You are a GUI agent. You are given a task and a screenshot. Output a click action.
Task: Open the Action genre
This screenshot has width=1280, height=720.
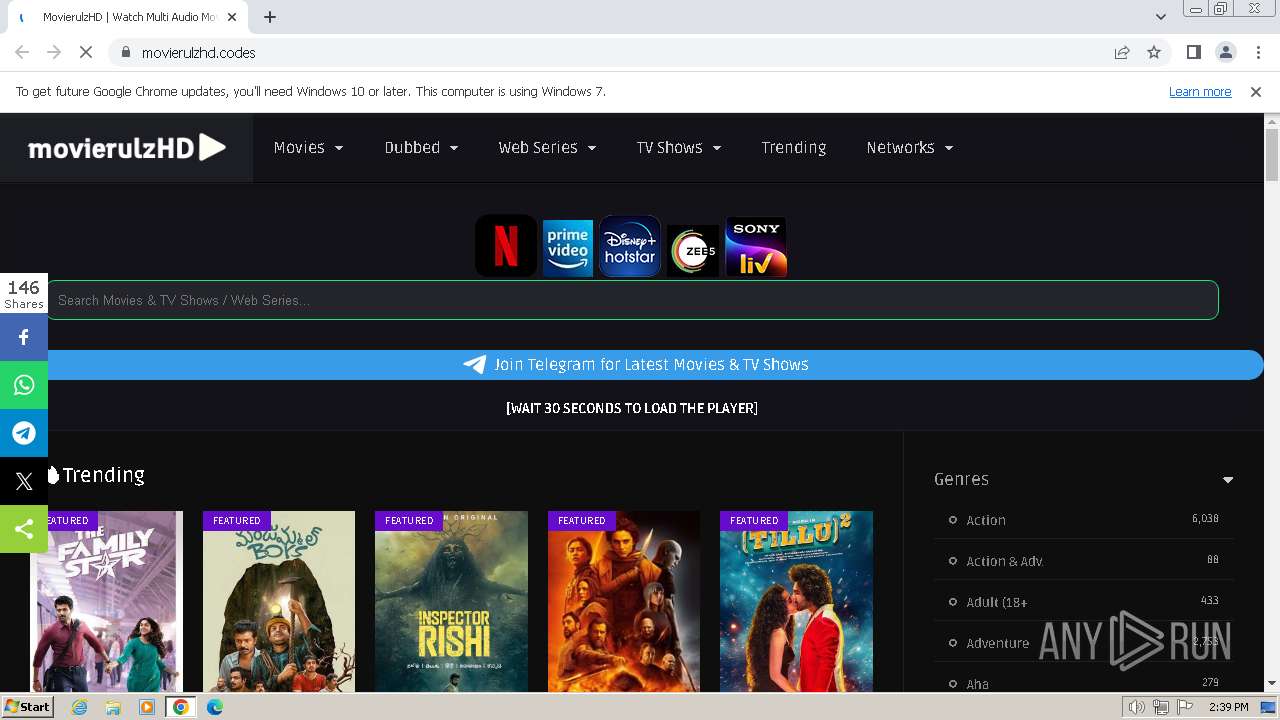point(985,520)
